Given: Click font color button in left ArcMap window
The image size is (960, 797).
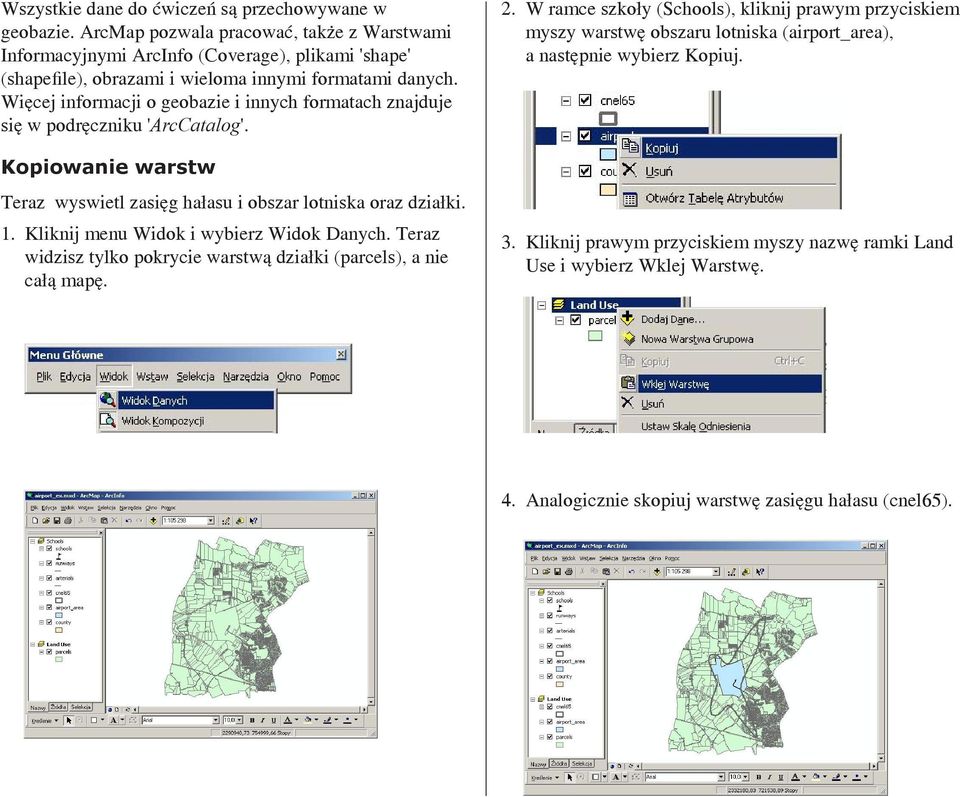Looking at the screenshot, I should tap(290, 720).
